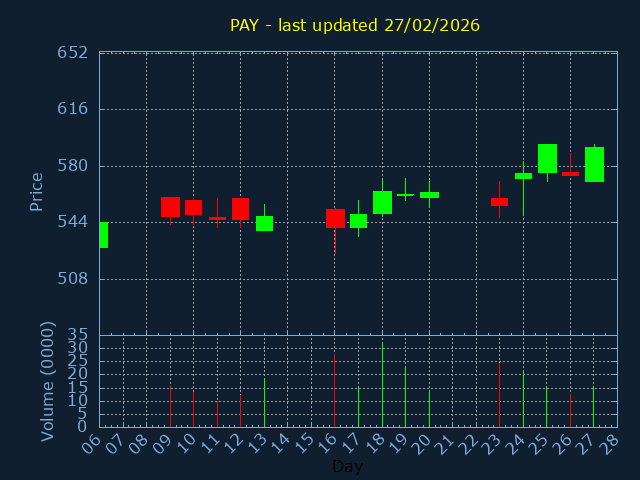The width and height of the screenshot is (640, 480).
Task: Select the green candlestick on day 13
Action: click(x=264, y=223)
